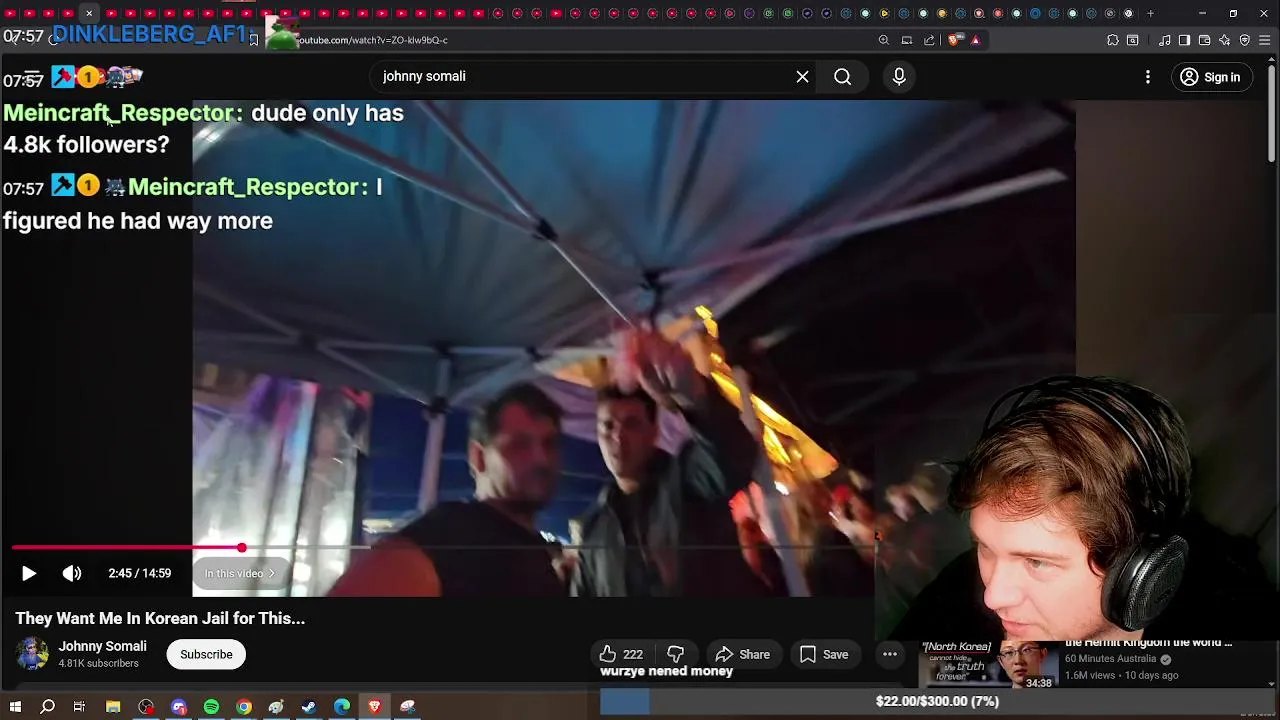Open Steam from taskbar

pos(309,707)
